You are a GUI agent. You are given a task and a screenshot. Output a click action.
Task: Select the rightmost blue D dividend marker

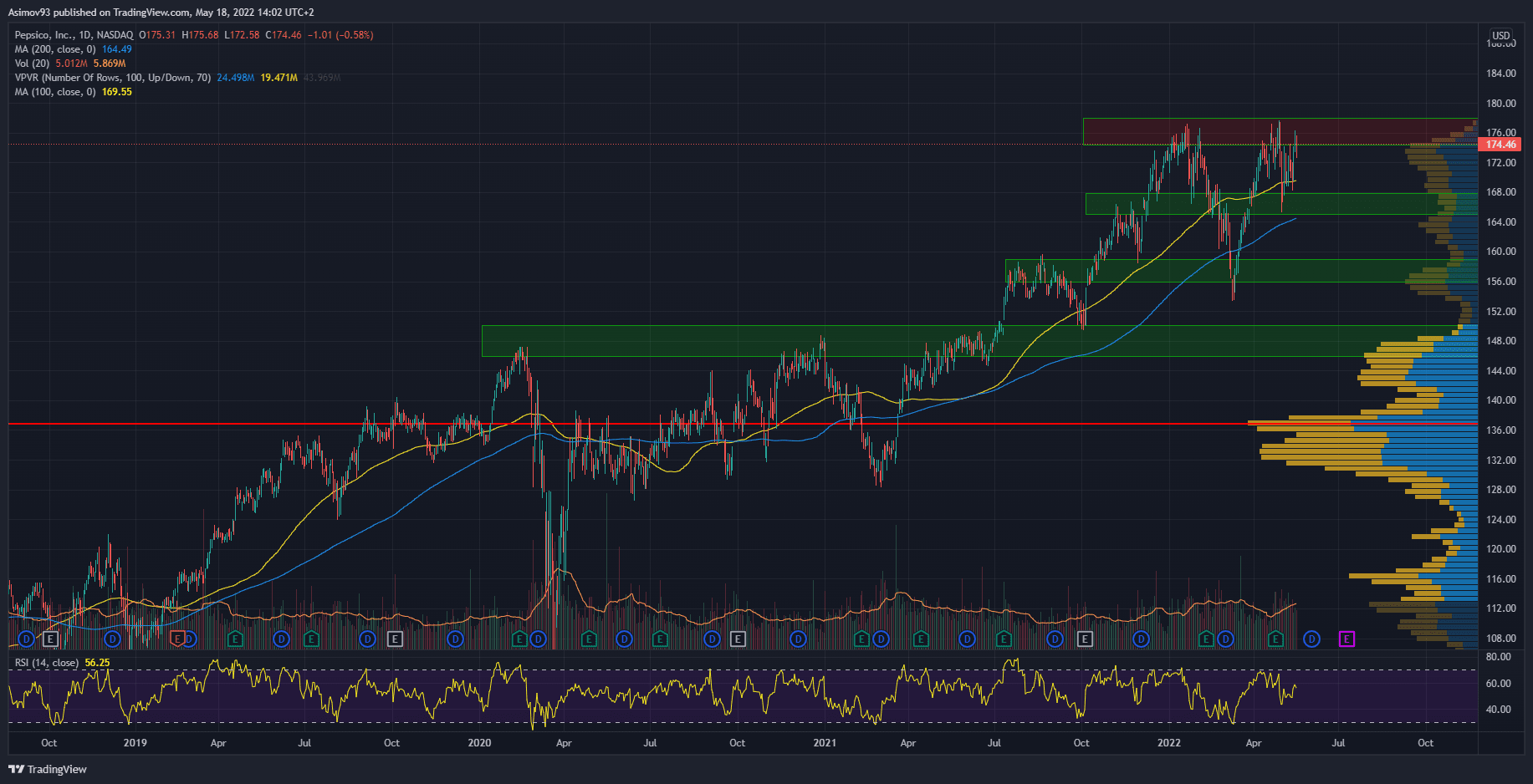(1311, 639)
